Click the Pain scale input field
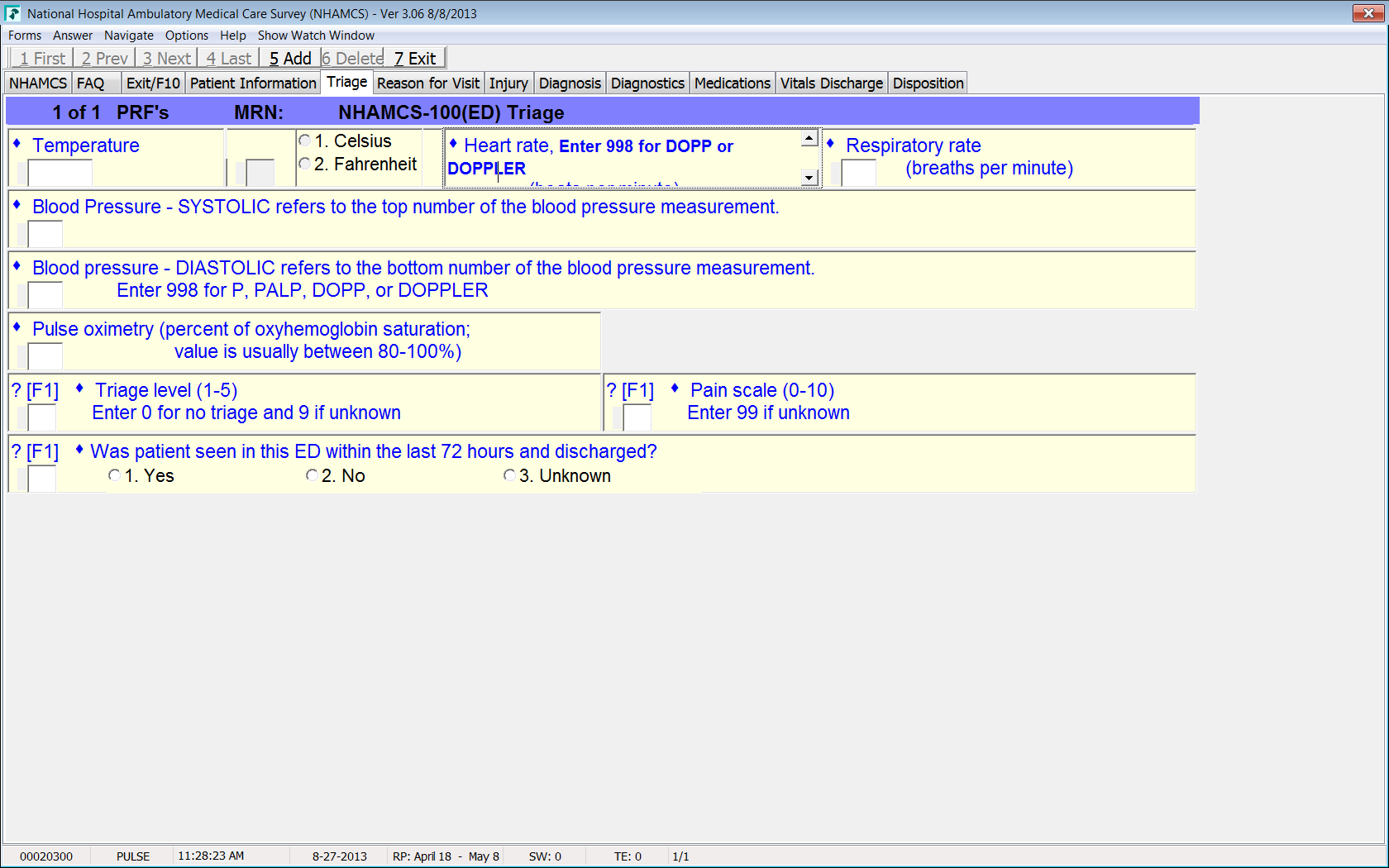 [x=637, y=417]
